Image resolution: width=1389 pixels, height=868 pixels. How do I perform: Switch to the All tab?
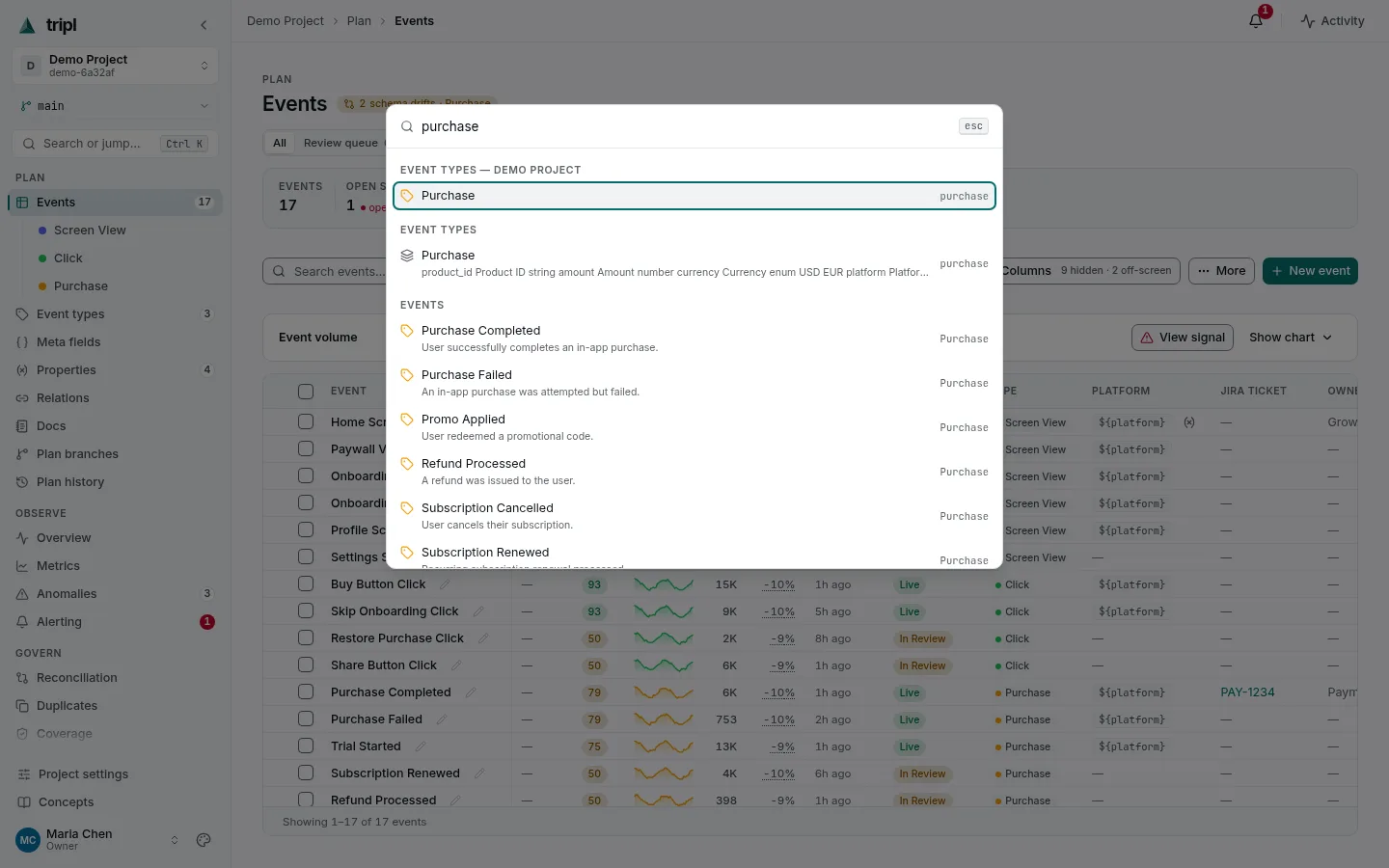[x=280, y=143]
